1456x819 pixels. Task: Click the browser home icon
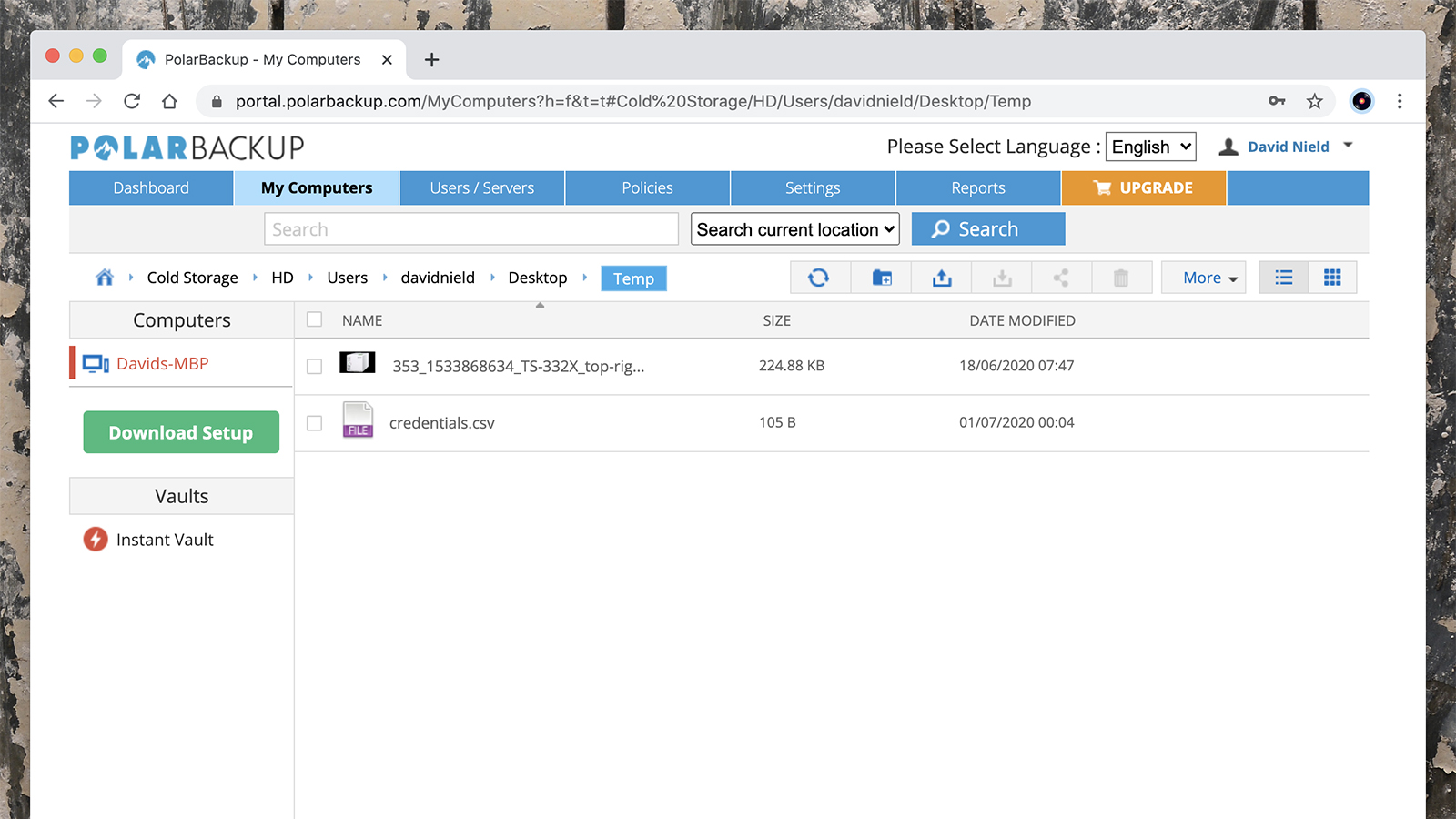click(x=169, y=101)
